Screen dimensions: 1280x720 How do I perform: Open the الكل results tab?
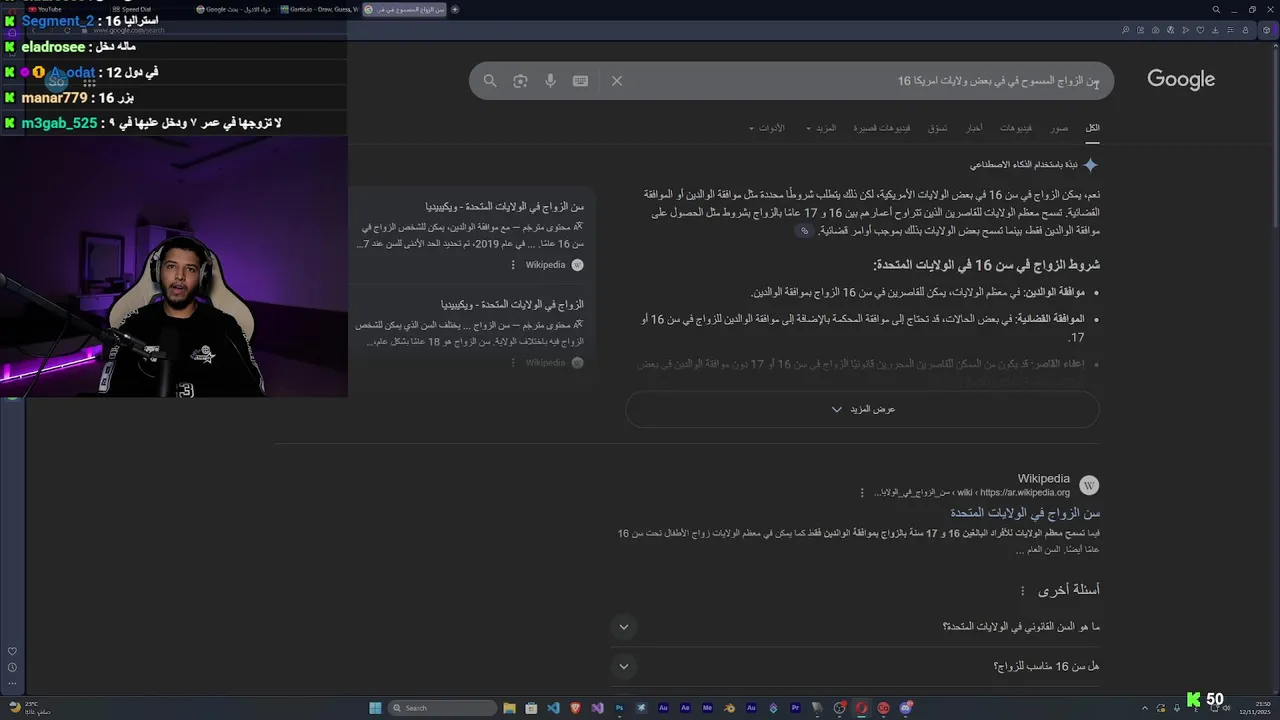tap(1093, 128)
